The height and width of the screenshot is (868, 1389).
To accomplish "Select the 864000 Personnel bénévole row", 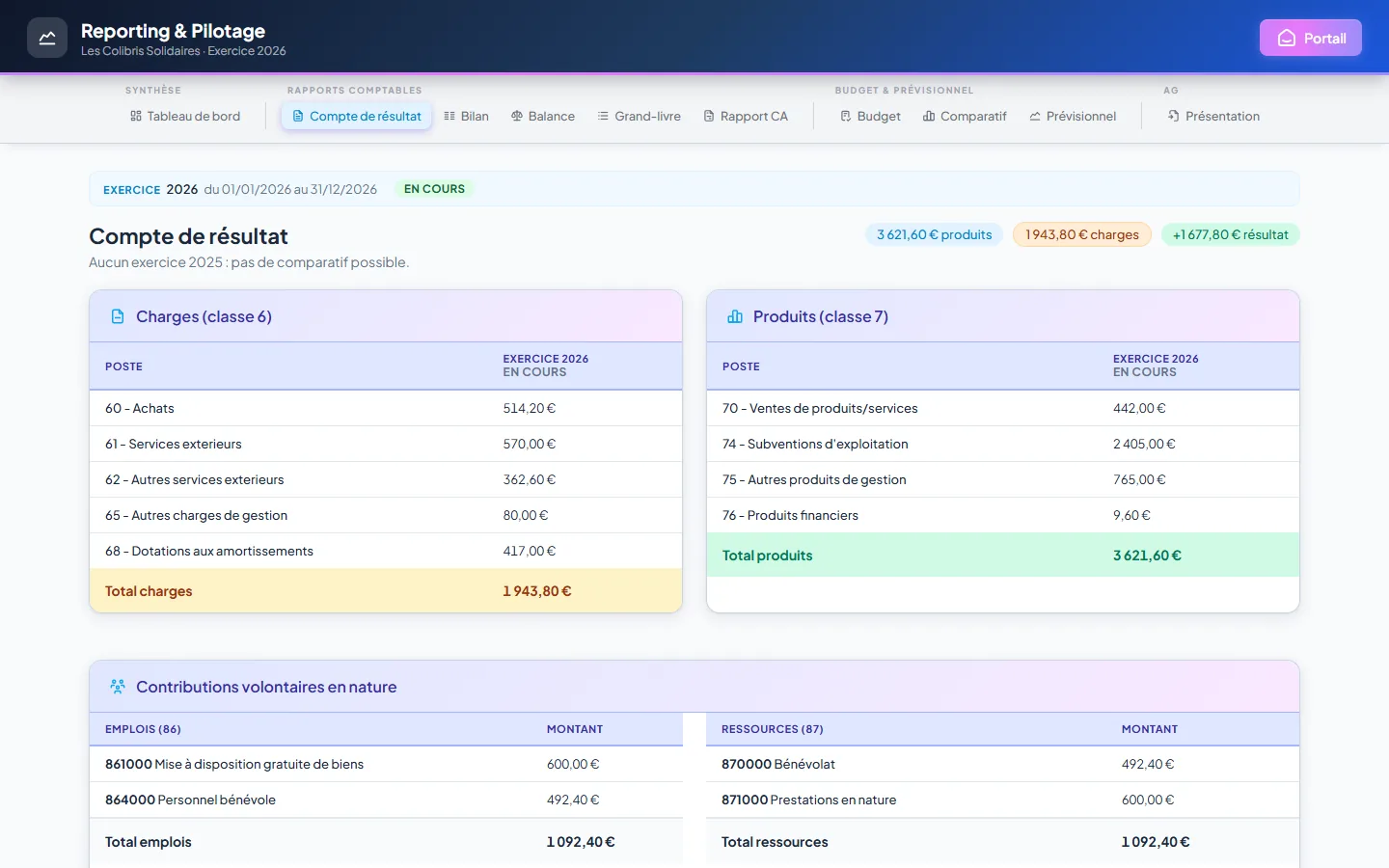I will pyautogui.click(x=386, y=800).
